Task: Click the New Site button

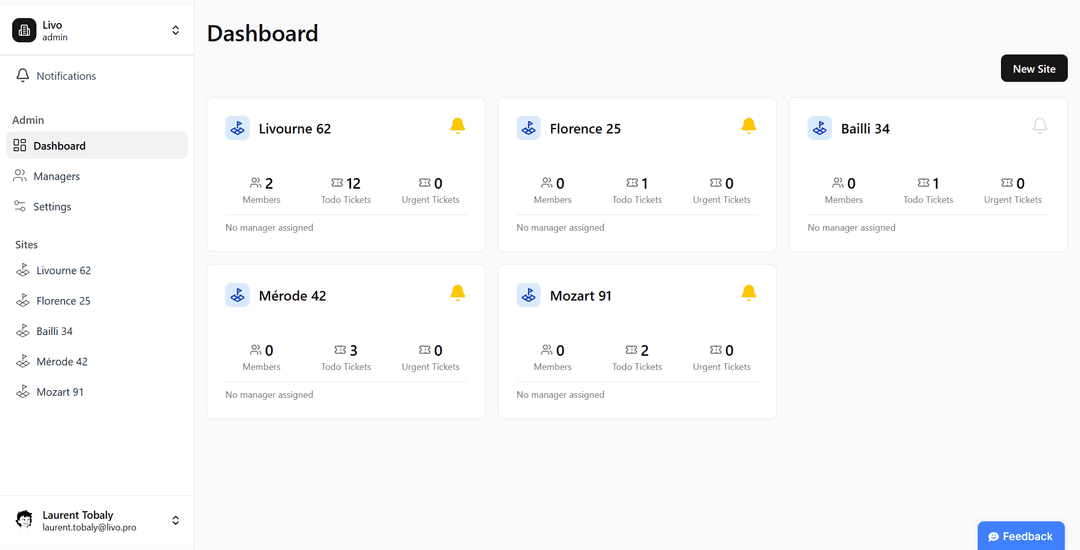Action: click(x=1033, y=69)
